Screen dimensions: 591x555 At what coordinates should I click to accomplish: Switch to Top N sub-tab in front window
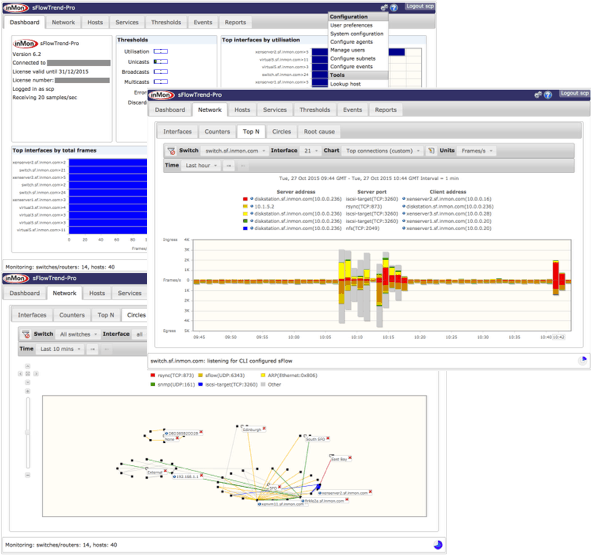point(251,132)
